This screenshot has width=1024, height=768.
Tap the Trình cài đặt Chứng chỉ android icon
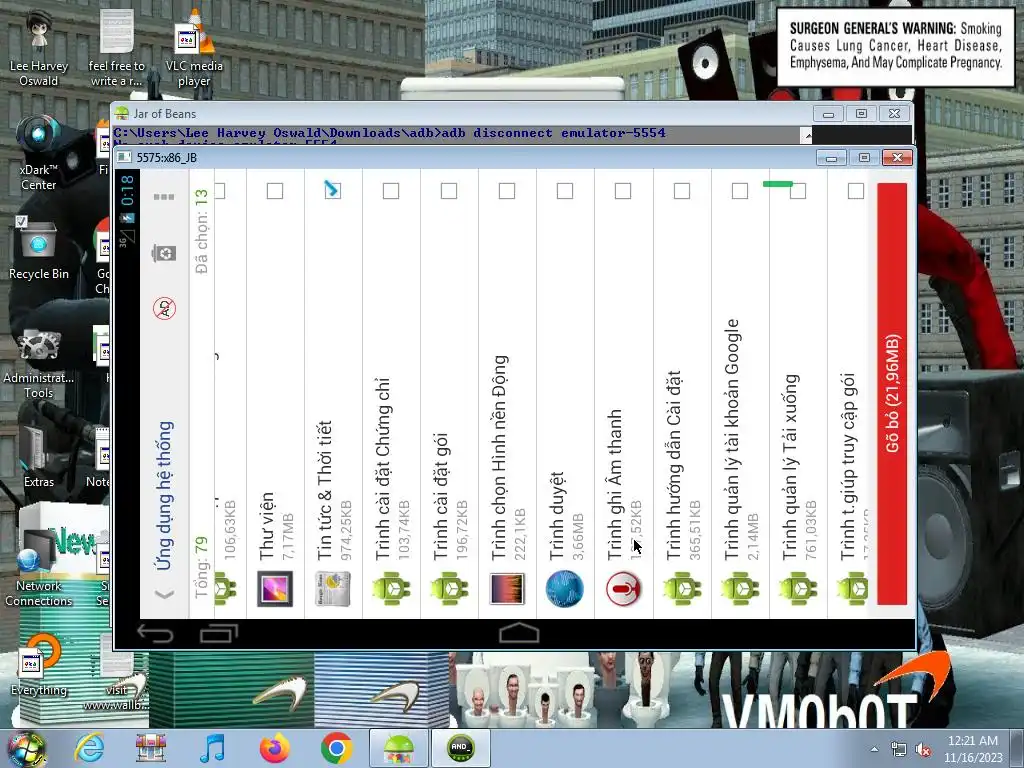tap(391, 588)
